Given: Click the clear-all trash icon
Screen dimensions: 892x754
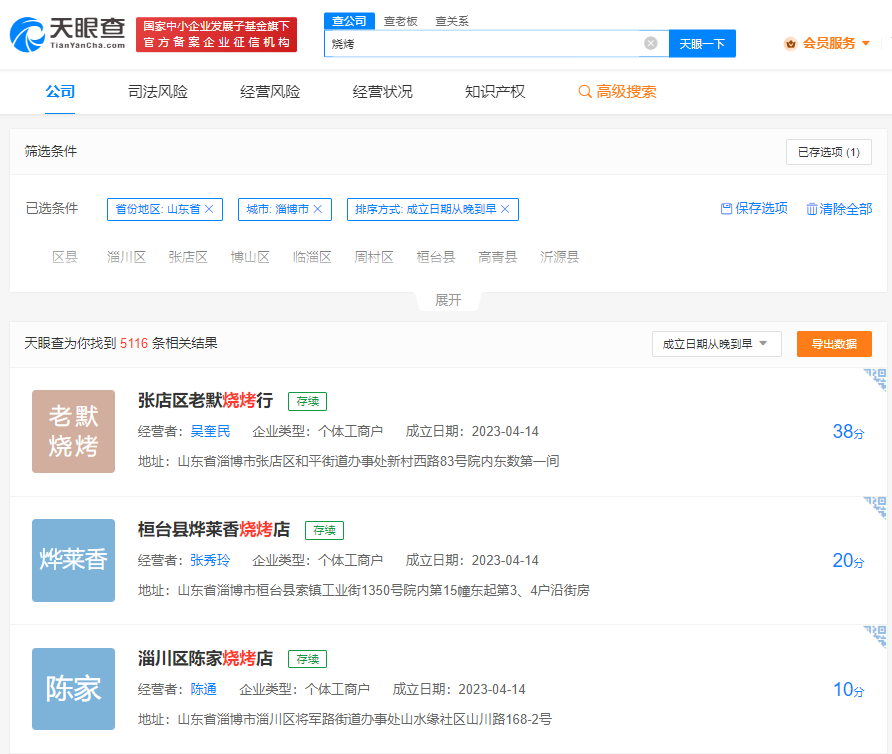Looking at the screenshot, I should (x=812, y=209).
